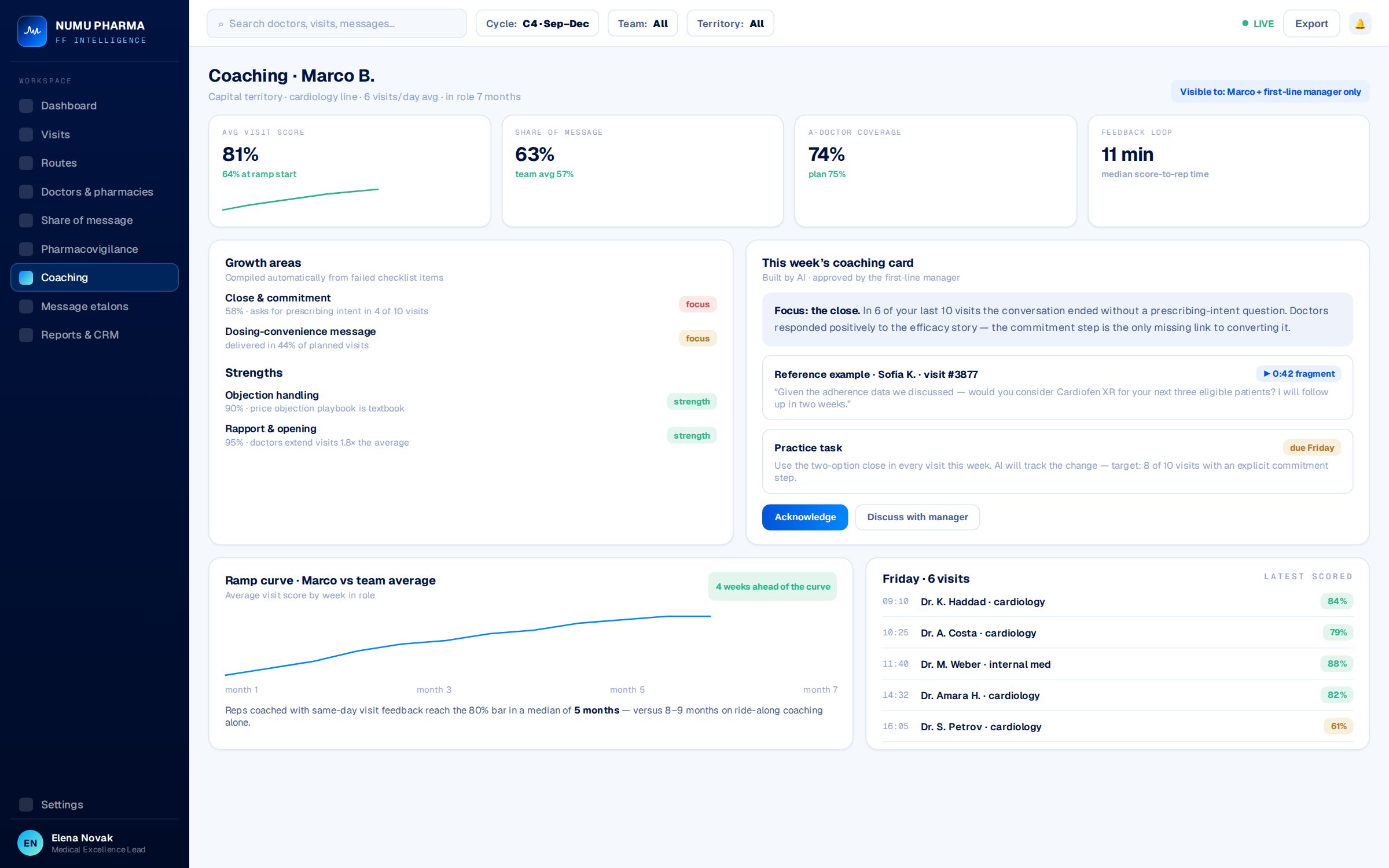Click the Practice task heading

tap(808, 448)
